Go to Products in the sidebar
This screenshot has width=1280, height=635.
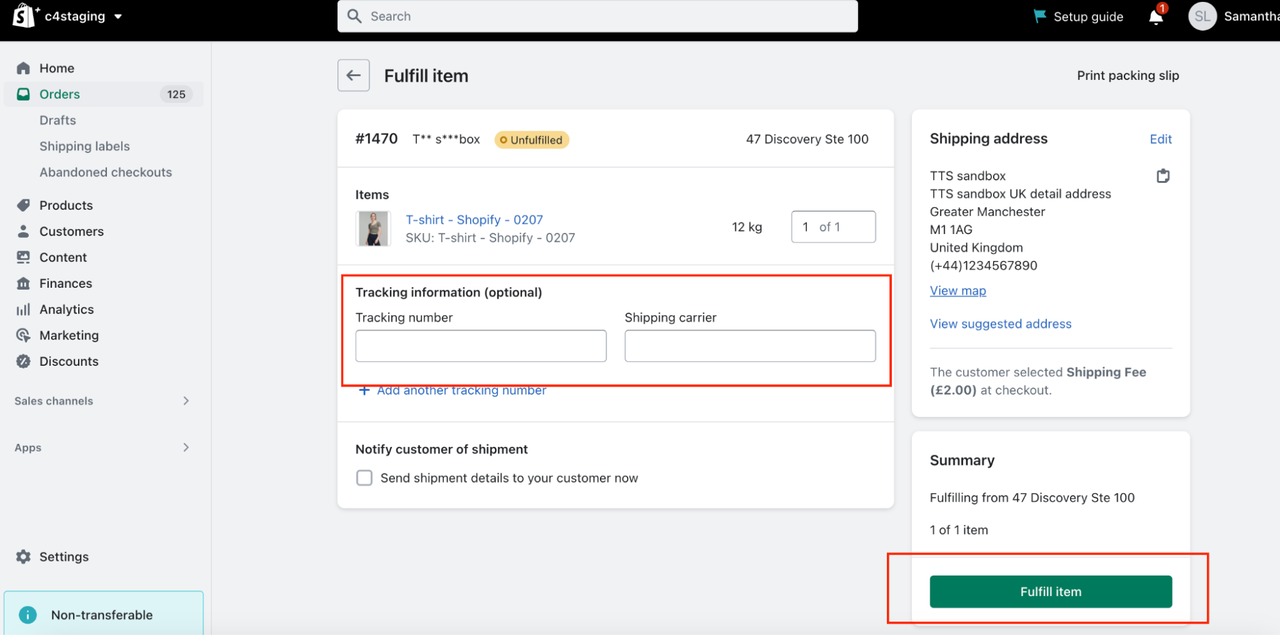66,205
